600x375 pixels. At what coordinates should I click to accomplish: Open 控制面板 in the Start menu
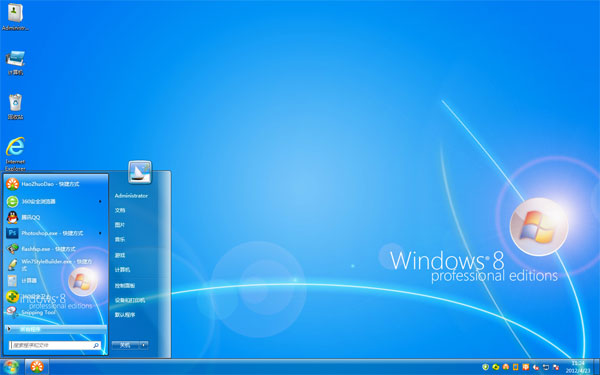(125, 285)
